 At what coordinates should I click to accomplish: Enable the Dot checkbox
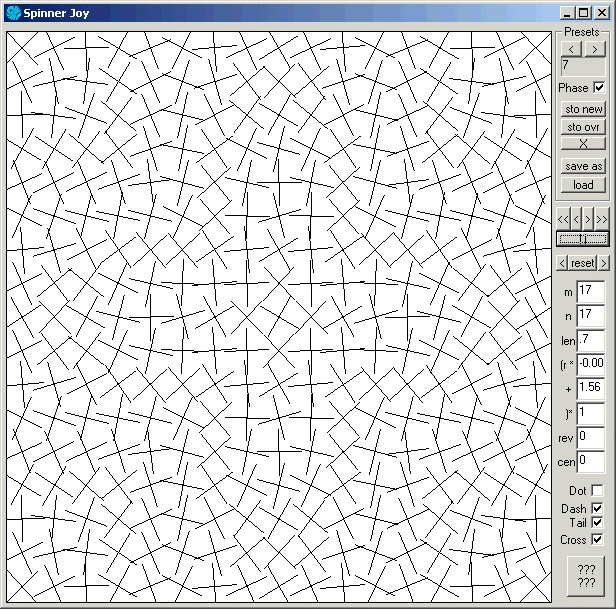pyautogui.click(x=597, y=491)
